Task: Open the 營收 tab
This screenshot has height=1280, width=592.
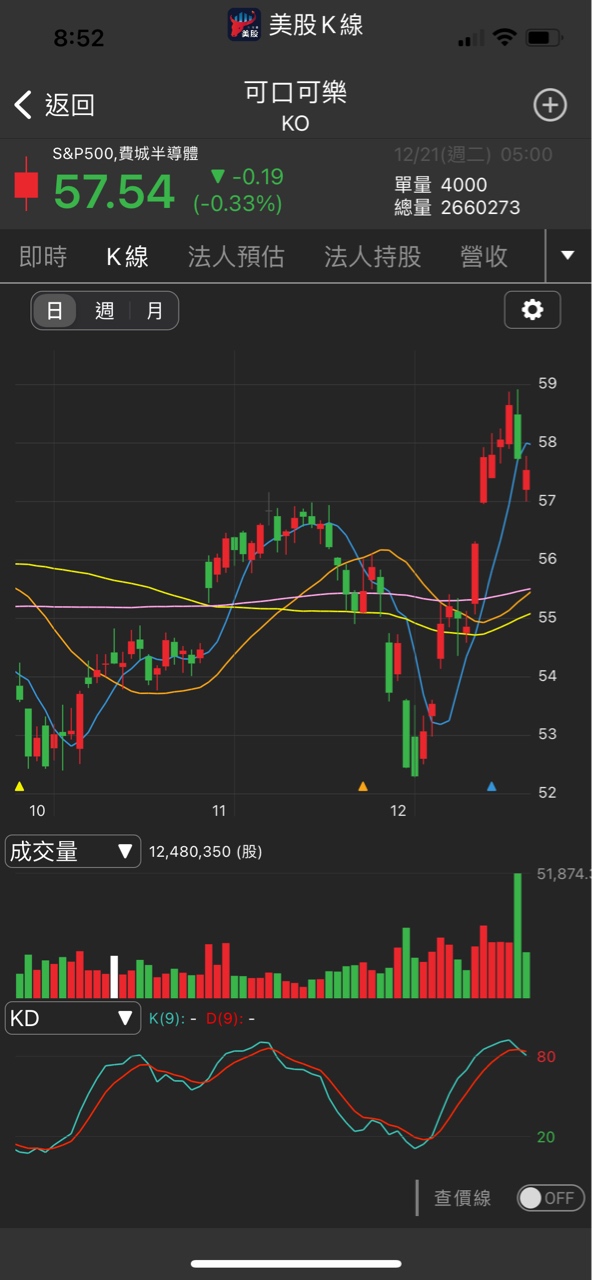Action: pos(484,257)
